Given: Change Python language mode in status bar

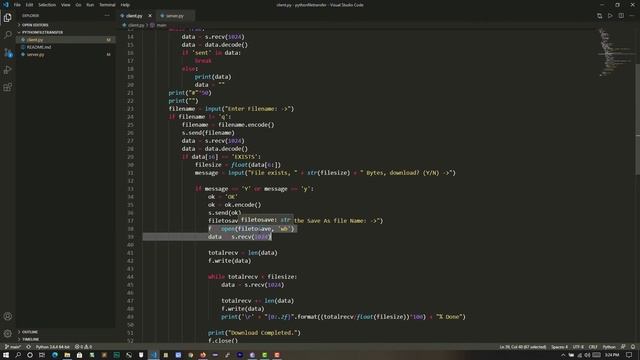Looking at the screenshot, I should pyautogui.click(x=609, y=347).
